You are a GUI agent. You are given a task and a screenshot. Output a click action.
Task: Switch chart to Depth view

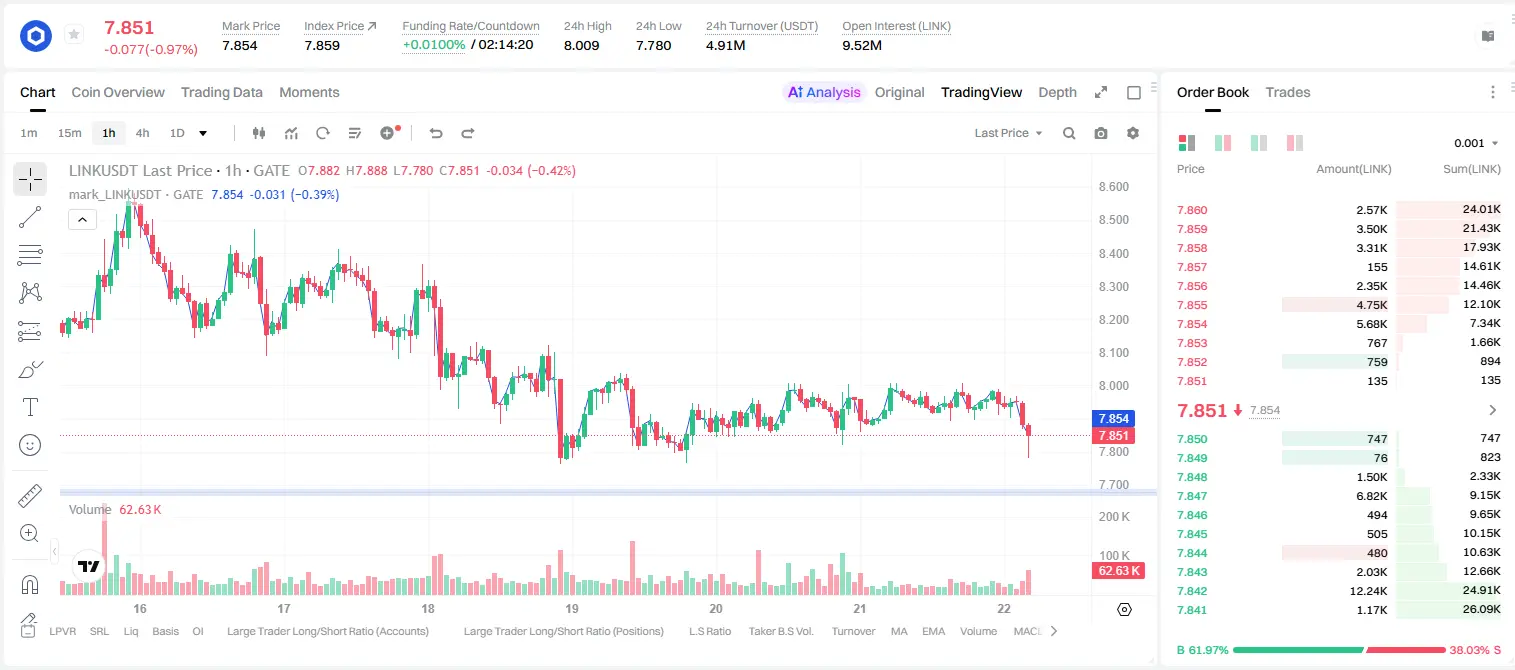point(1057,92)
